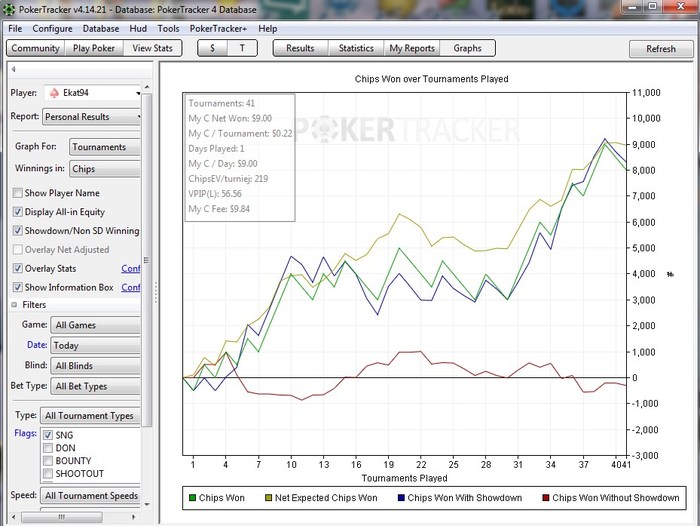
Task: Click sidebar horizontal scrollbar right arrow
Action: click(133, 517)
